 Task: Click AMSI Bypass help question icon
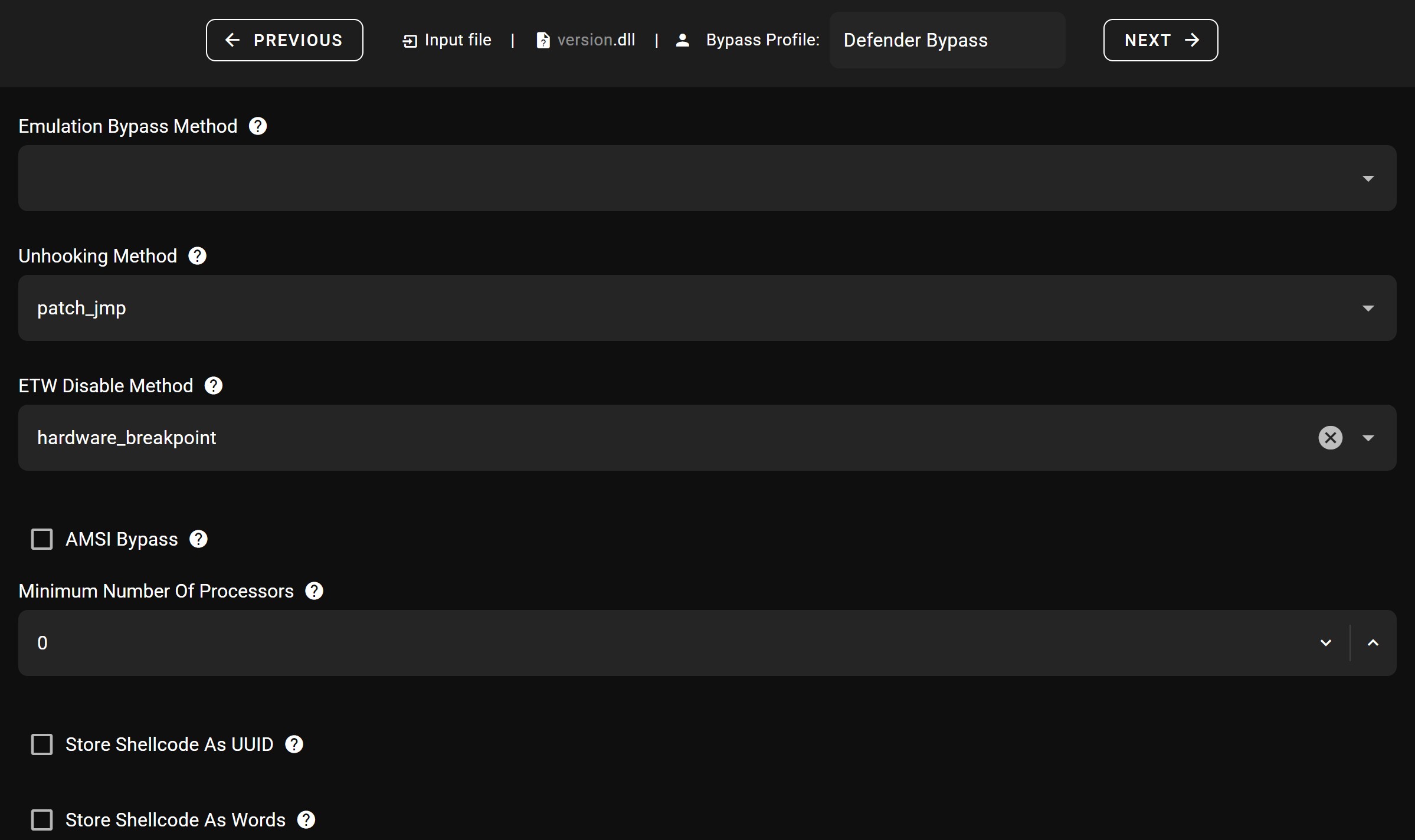point(198,539)
